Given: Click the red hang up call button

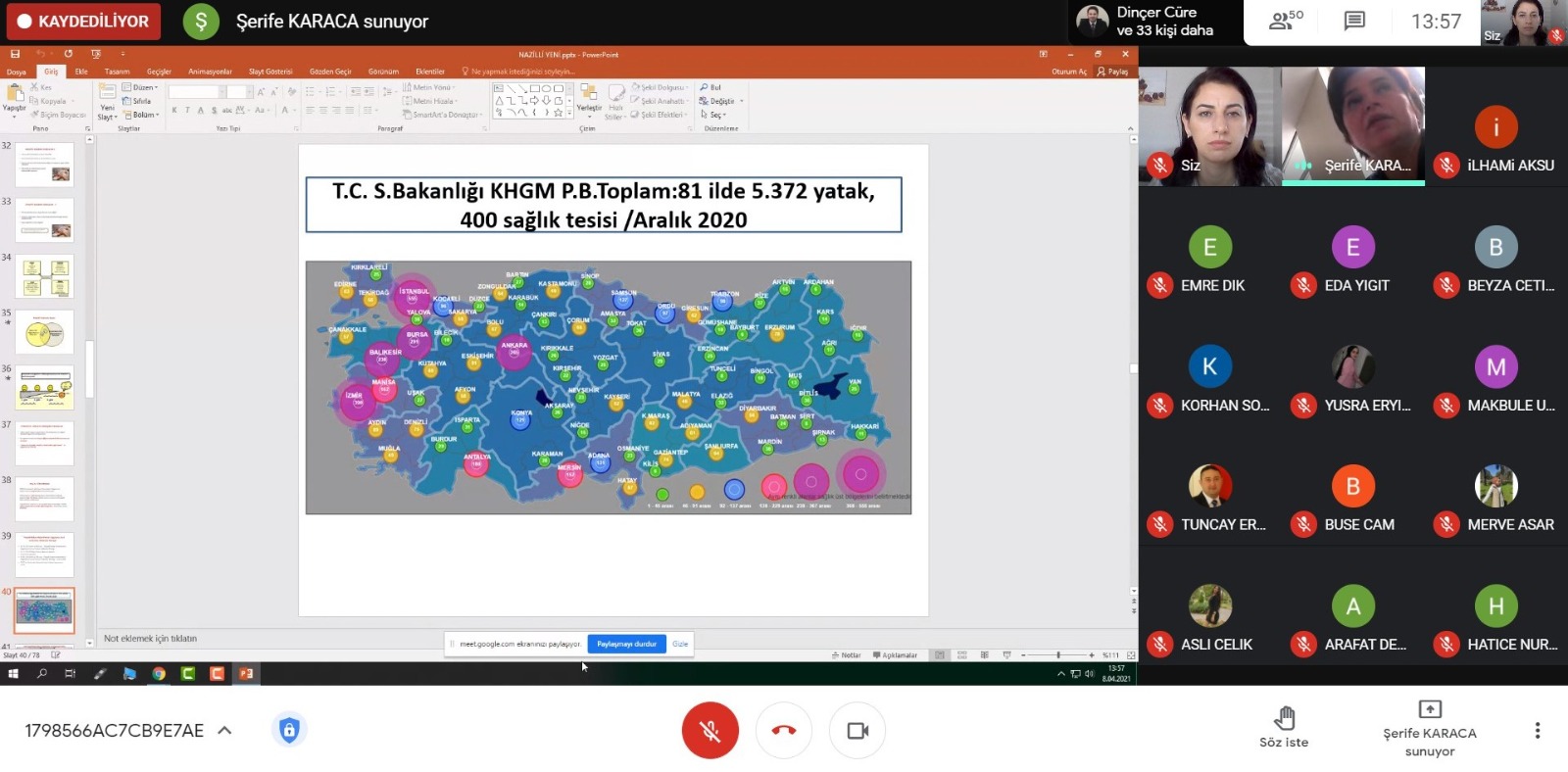Looking at the screenshot, I should click(783, 731).
